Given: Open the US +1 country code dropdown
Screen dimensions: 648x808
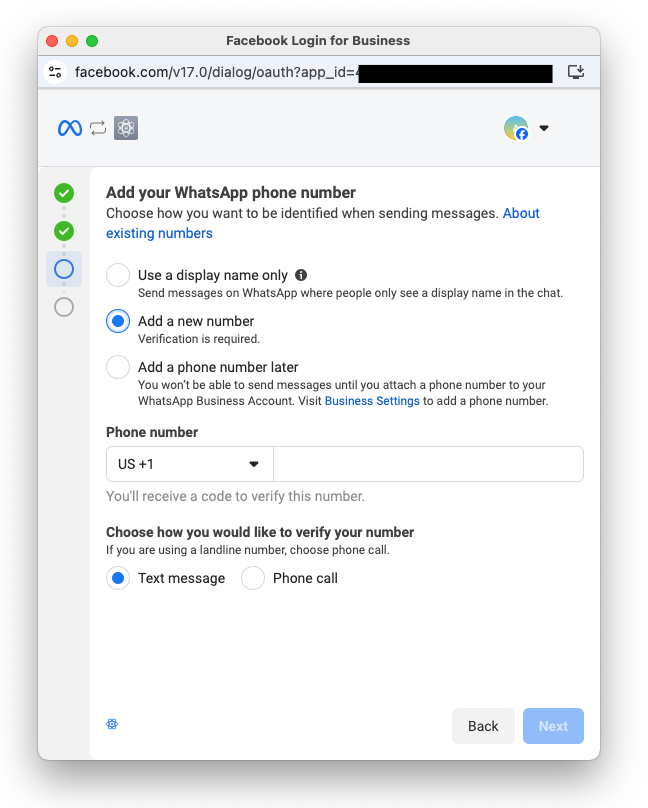Looking at the screenshot, I should click(x=190, y=464).
